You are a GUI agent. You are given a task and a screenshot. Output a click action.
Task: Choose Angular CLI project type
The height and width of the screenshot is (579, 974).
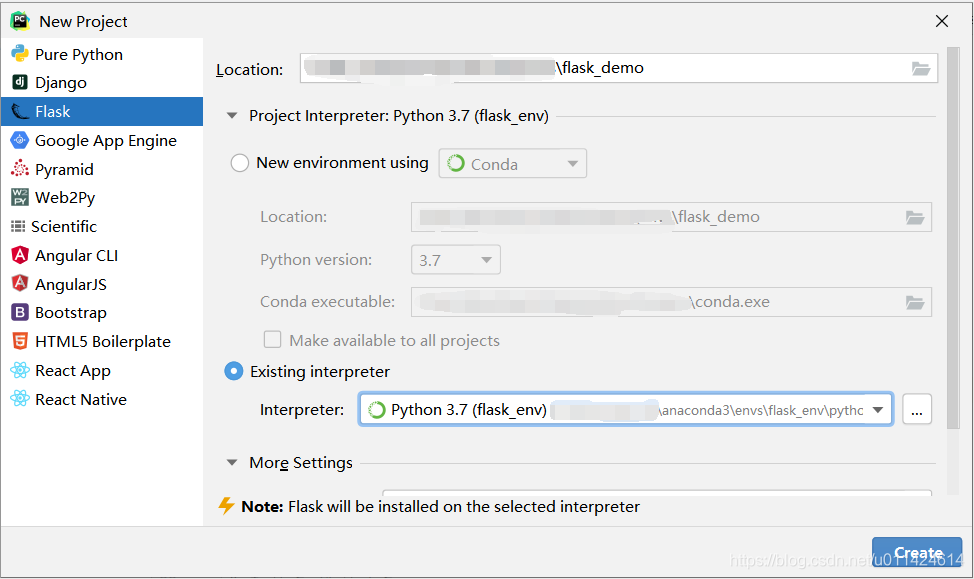(x=102, y=255)
